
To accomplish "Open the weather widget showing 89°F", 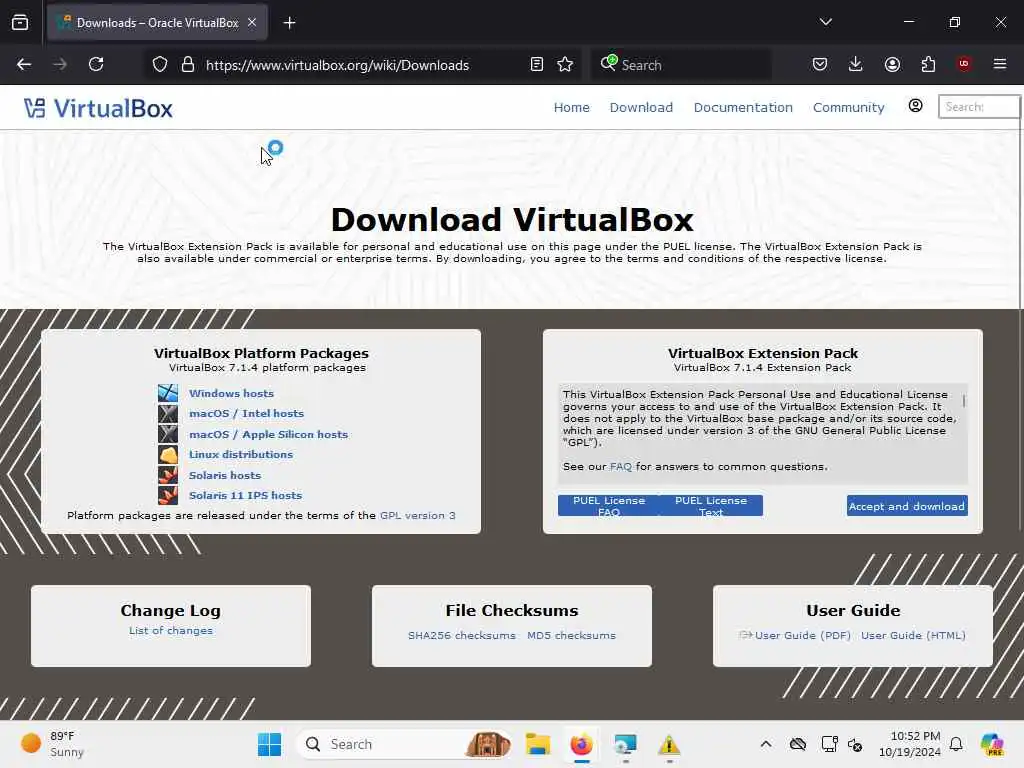I will [x=53, y=744].
